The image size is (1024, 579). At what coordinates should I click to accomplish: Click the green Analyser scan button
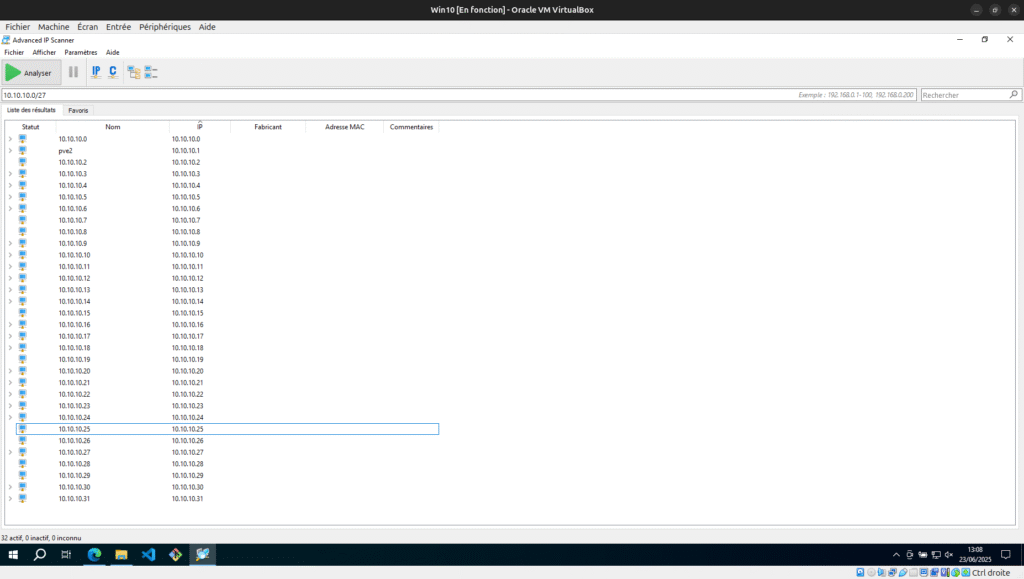pos(30,72)
